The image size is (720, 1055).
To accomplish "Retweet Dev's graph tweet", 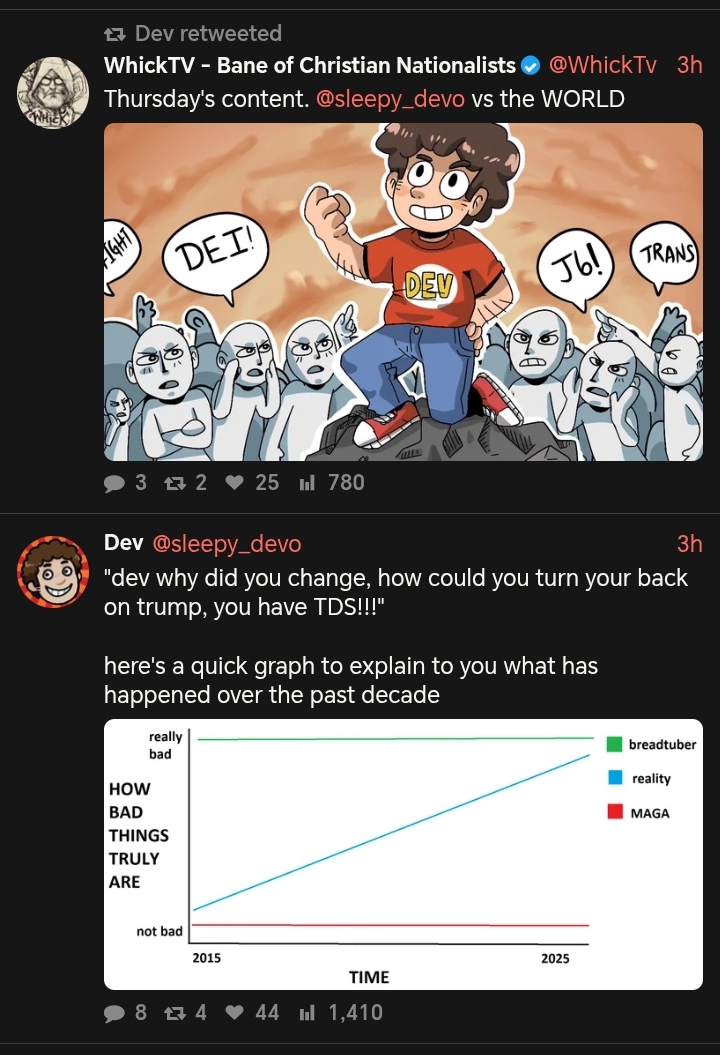I will [x=175, y=1013].
